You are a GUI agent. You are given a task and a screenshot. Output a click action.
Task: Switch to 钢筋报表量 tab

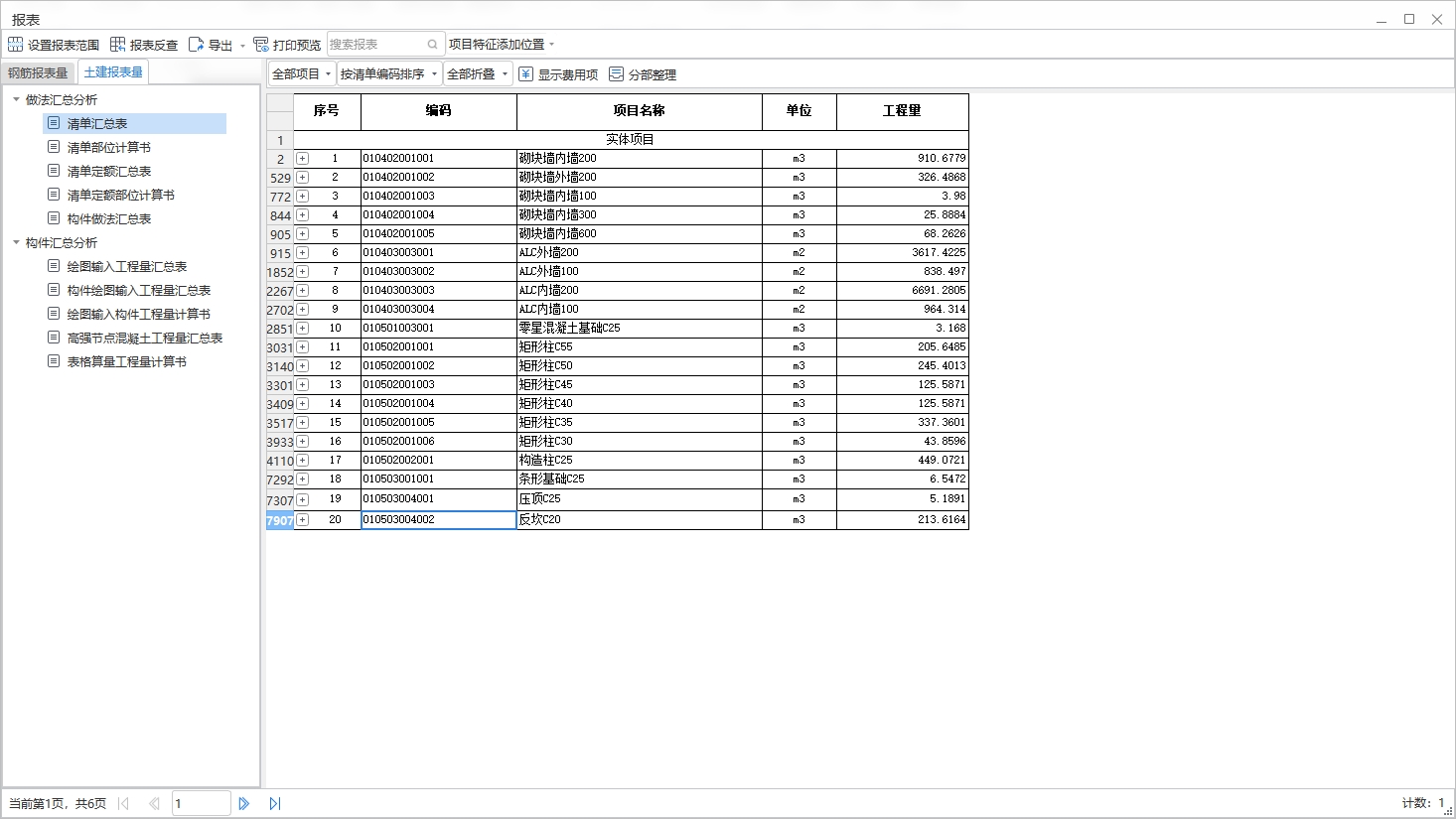pyautogui.click(x=38, y=72)
